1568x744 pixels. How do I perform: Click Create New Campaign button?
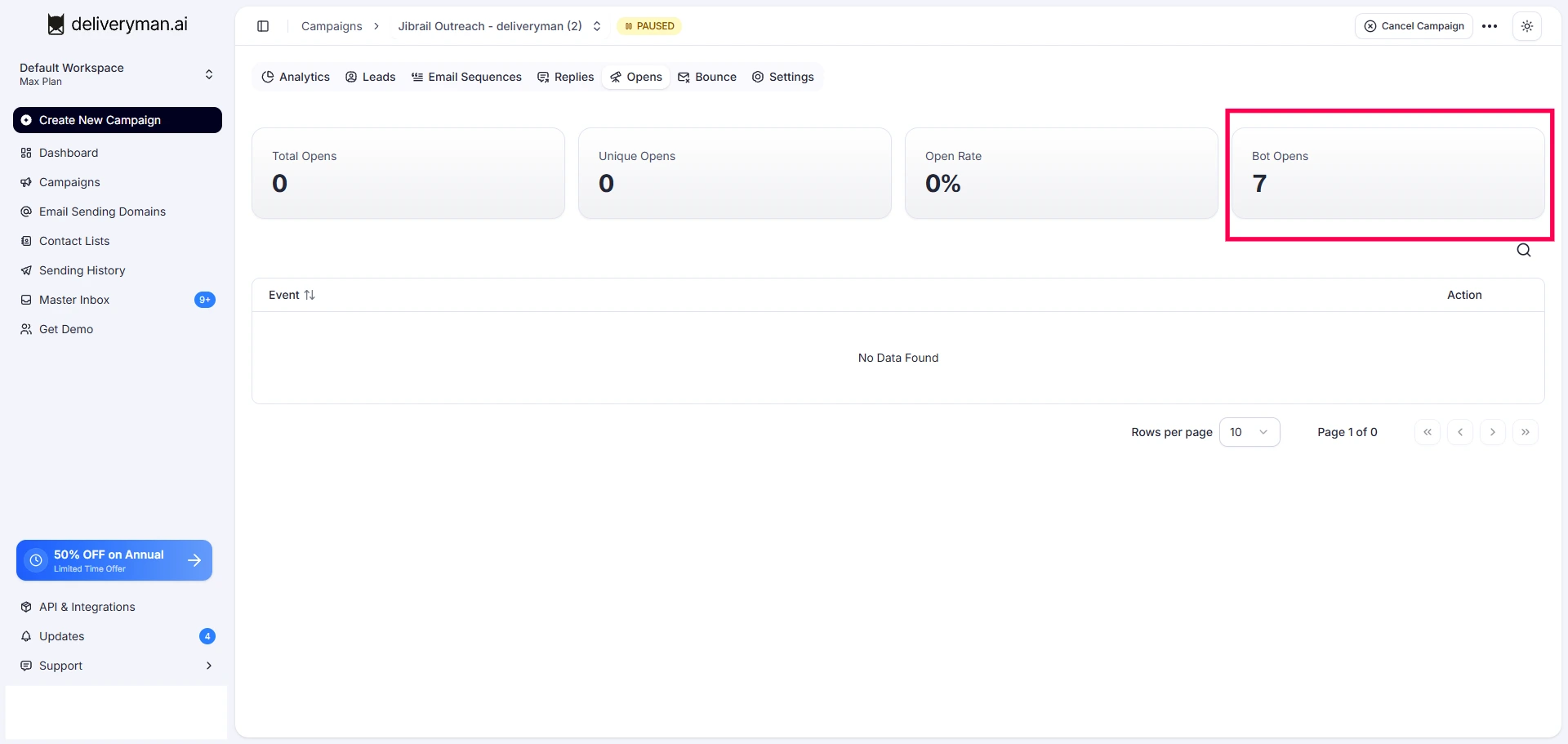[x=118, y=120]
